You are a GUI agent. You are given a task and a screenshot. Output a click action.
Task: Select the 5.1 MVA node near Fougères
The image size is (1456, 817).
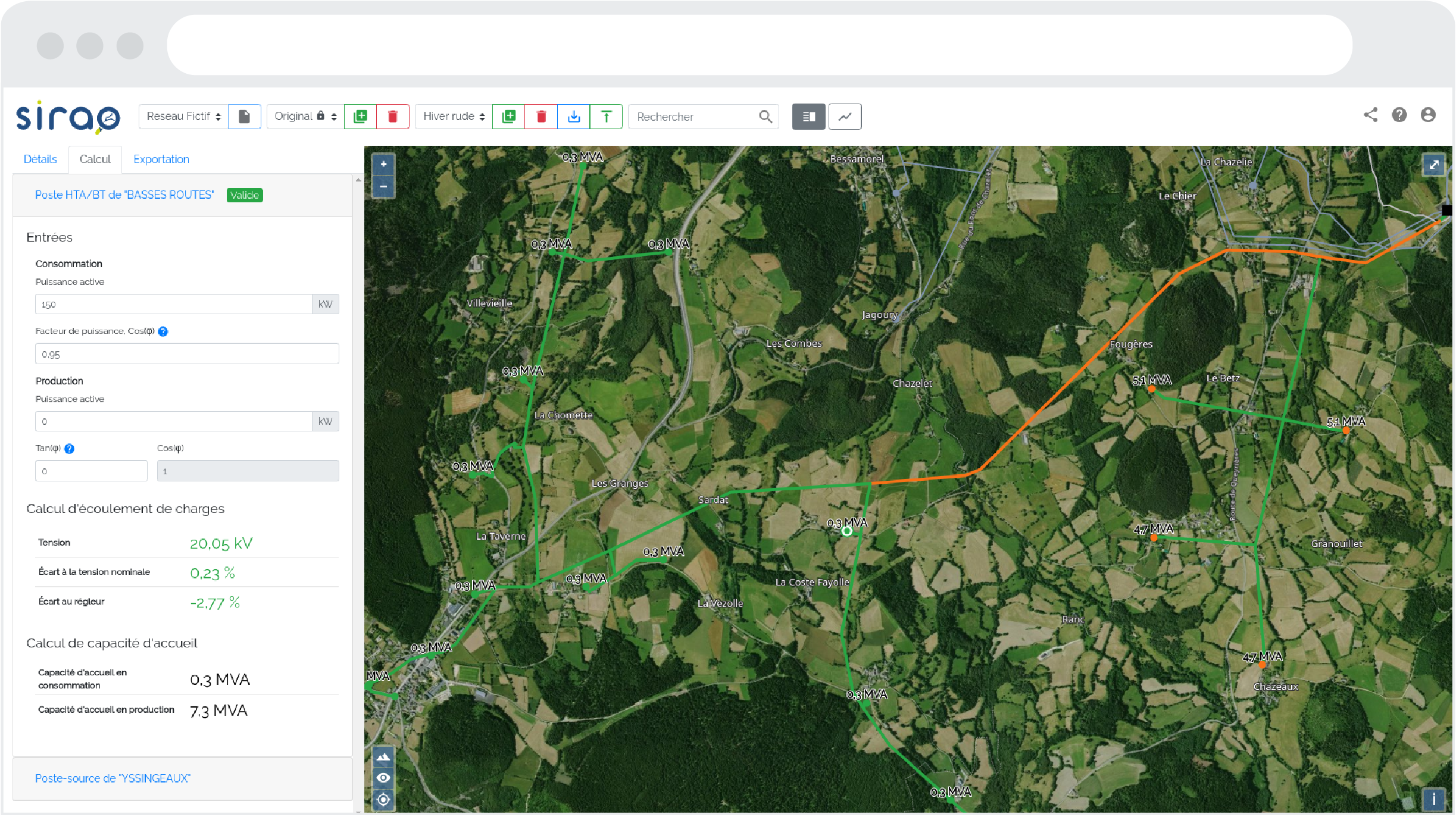(x=1152, y=389)
